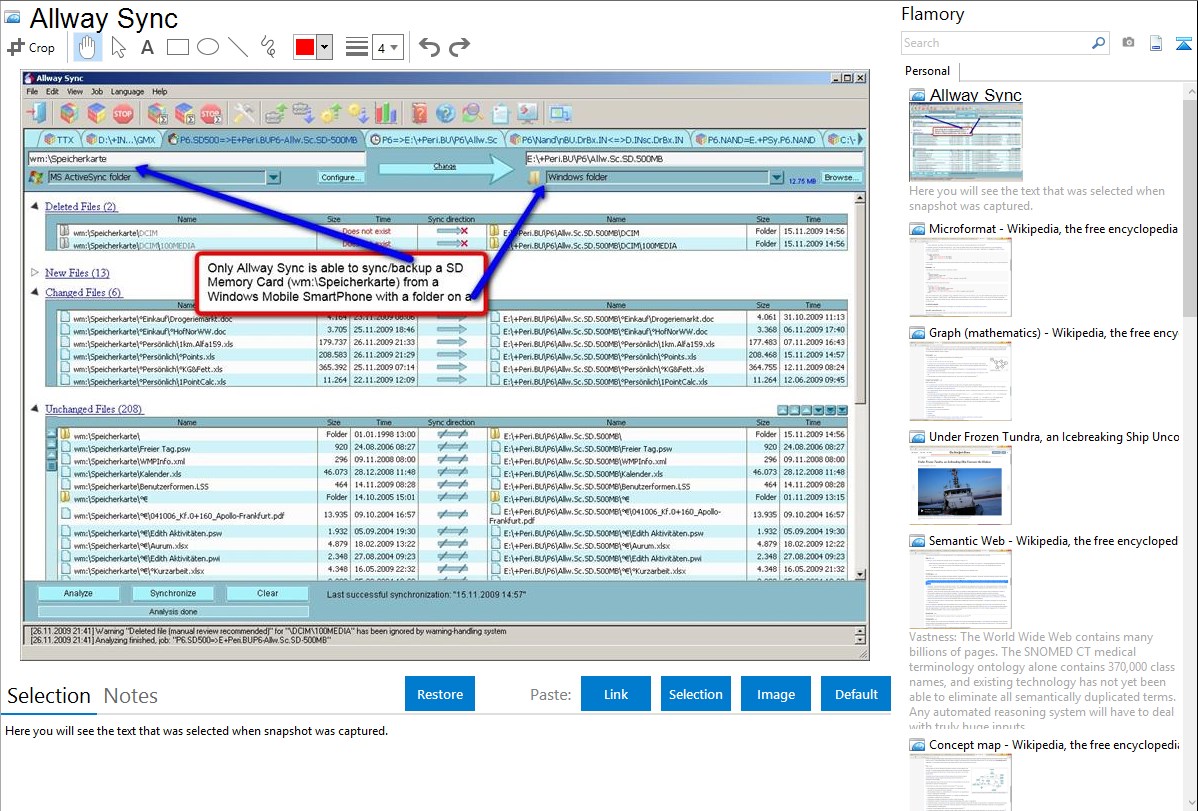Click the Paste Default button

click(856, 694)
